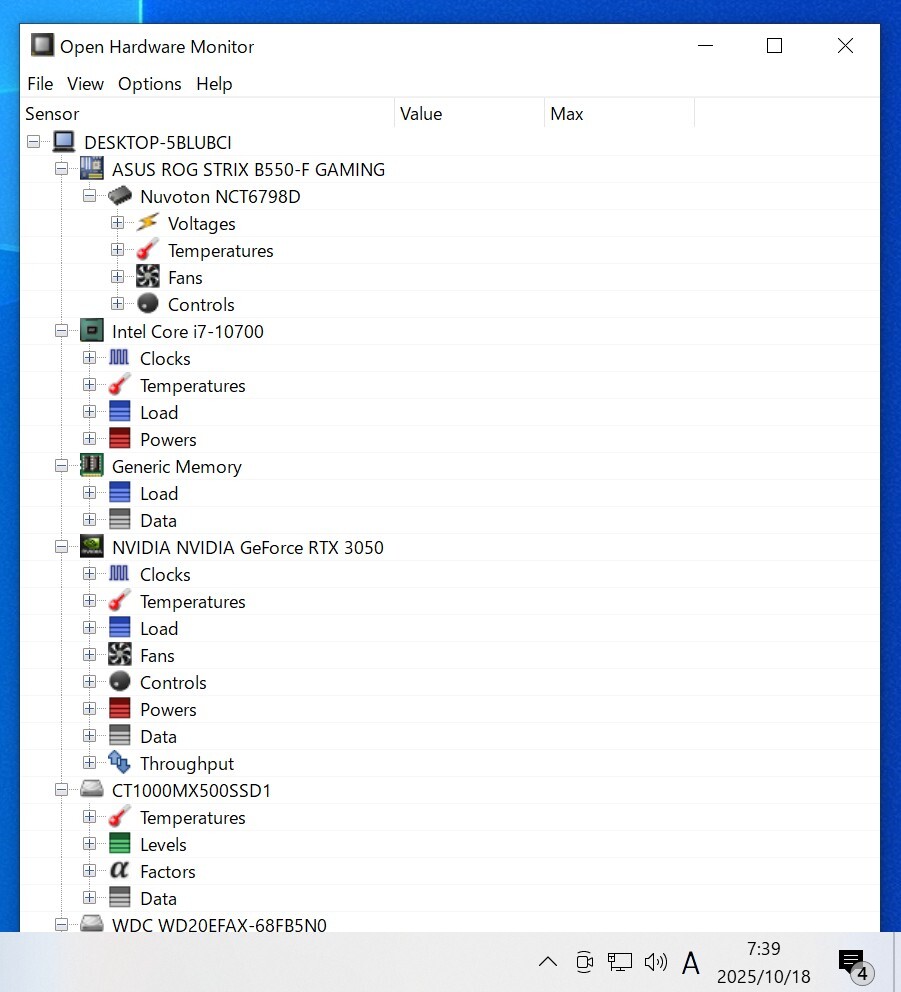This screenshot has height=992, width=901.
Task: Collapse the Intel Core i7-10700 node
Action: 61,331
